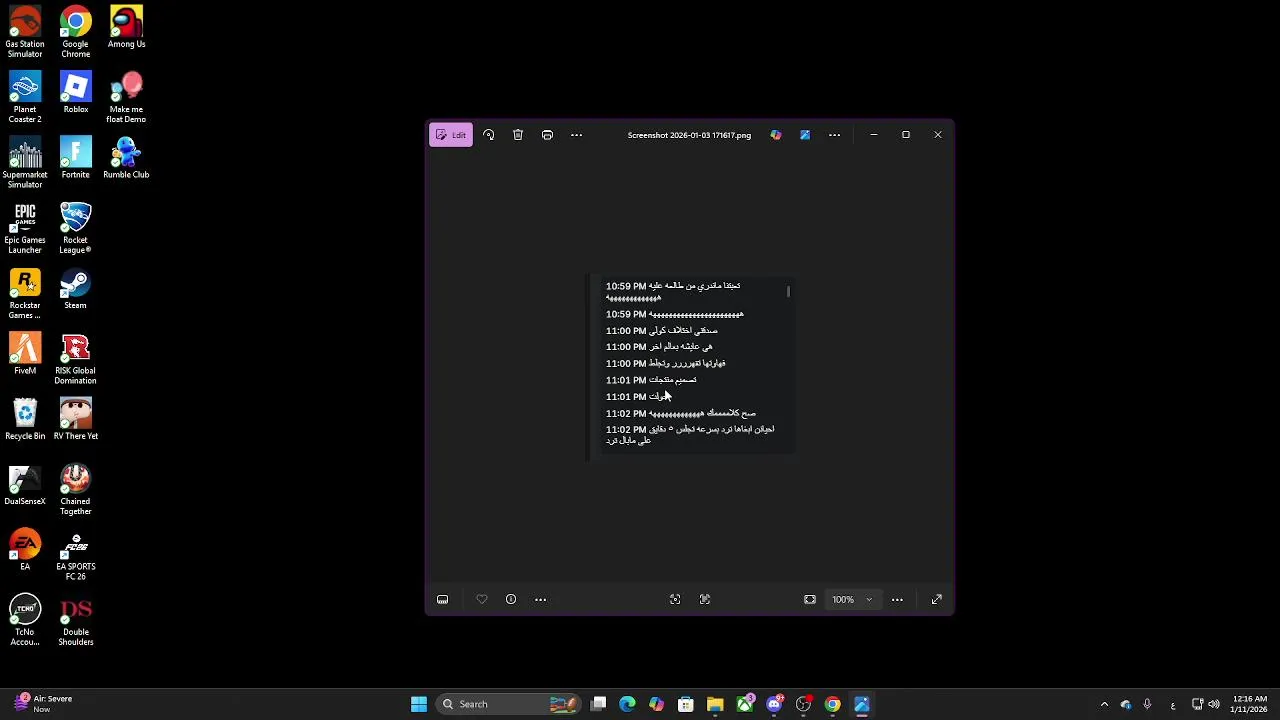Toggle the filmstrip view in Photos
Image resolution: width=1280 pixels, height=720 pixels.
pos(442,599)
